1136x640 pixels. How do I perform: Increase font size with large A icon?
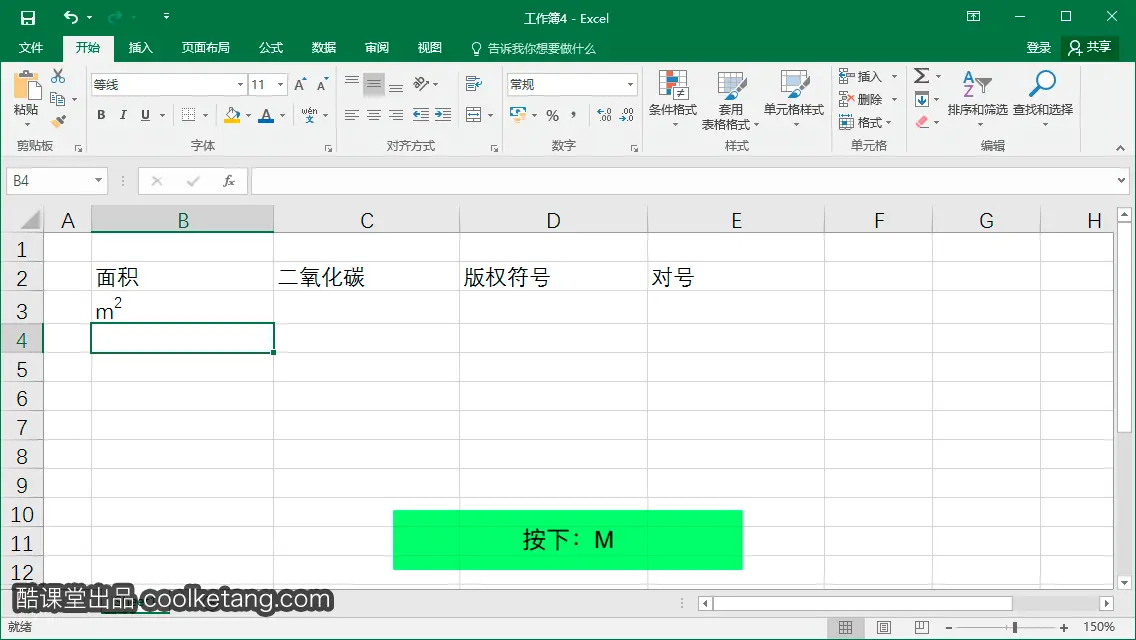[x=300, y=84]
